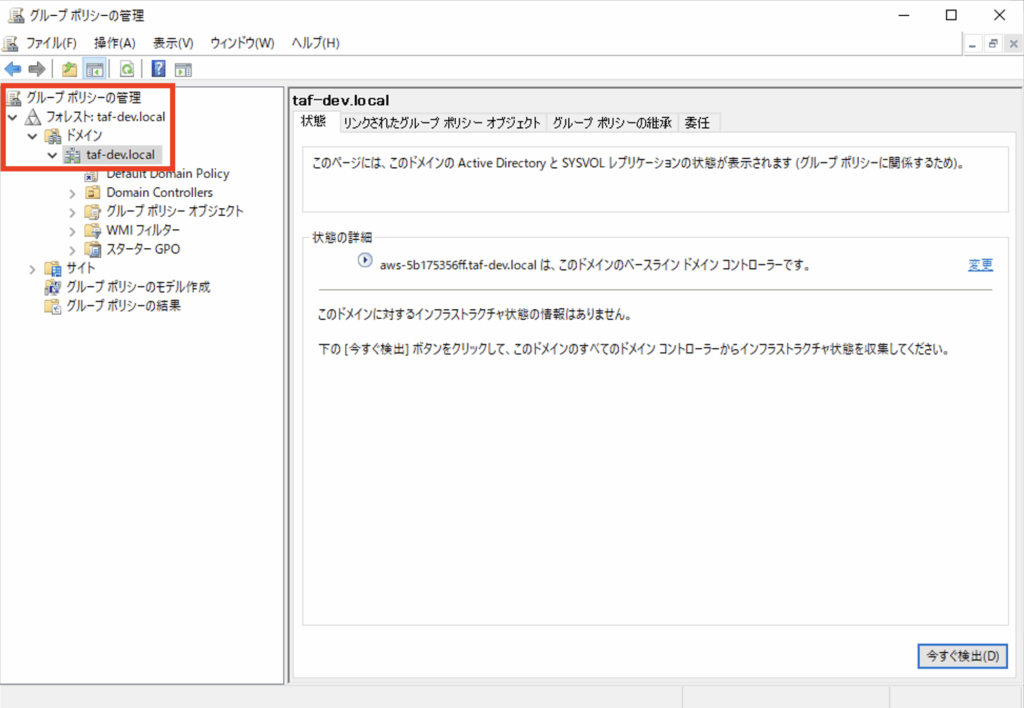
Task: Click the Refresh toolbar icon
Action: click(127, 69)
